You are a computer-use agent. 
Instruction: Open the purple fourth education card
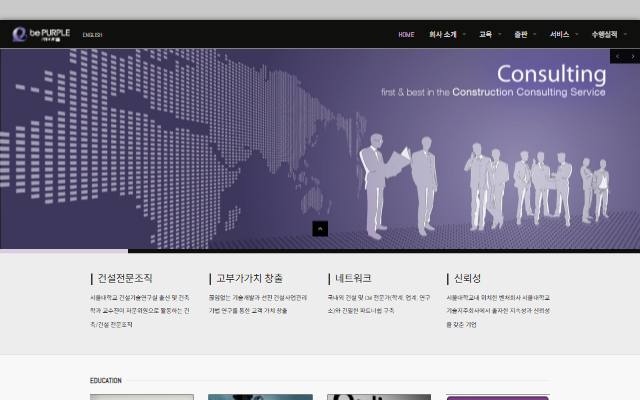coord(498,397)
